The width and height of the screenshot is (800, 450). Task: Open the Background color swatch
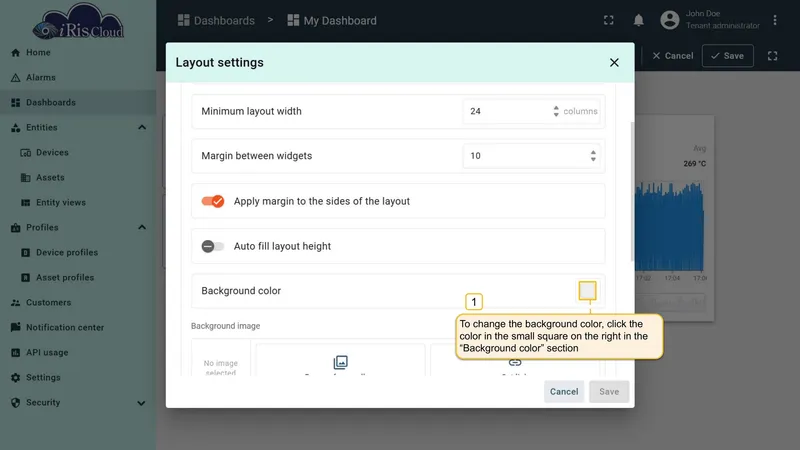point(587,291)
